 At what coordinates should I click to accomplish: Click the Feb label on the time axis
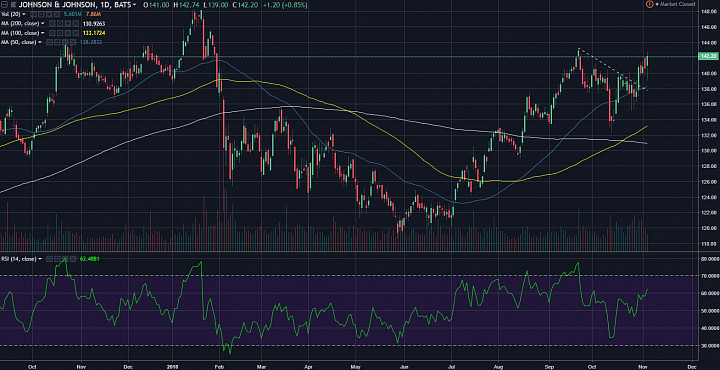[219, 367]
